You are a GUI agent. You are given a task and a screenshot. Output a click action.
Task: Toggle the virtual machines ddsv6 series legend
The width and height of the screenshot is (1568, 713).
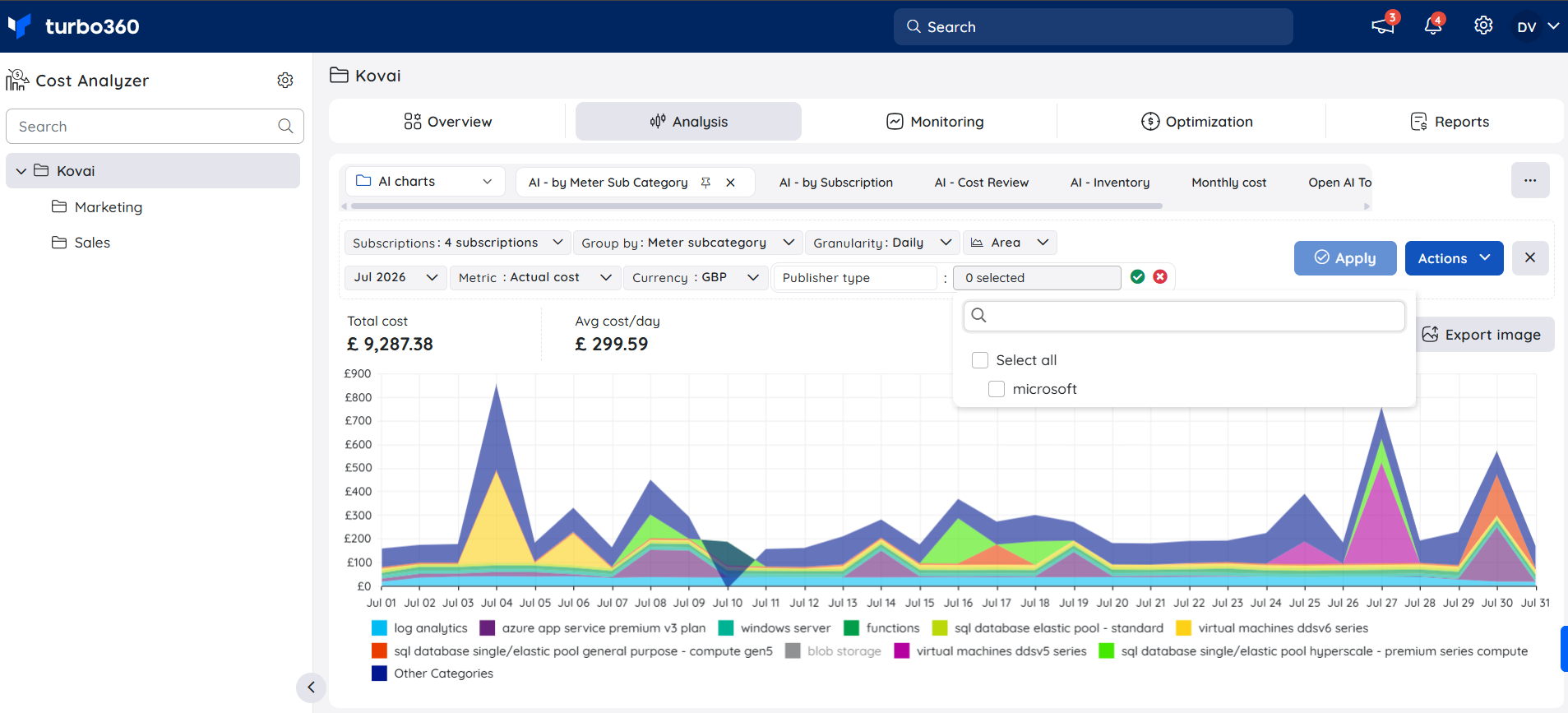[1272, 628]
